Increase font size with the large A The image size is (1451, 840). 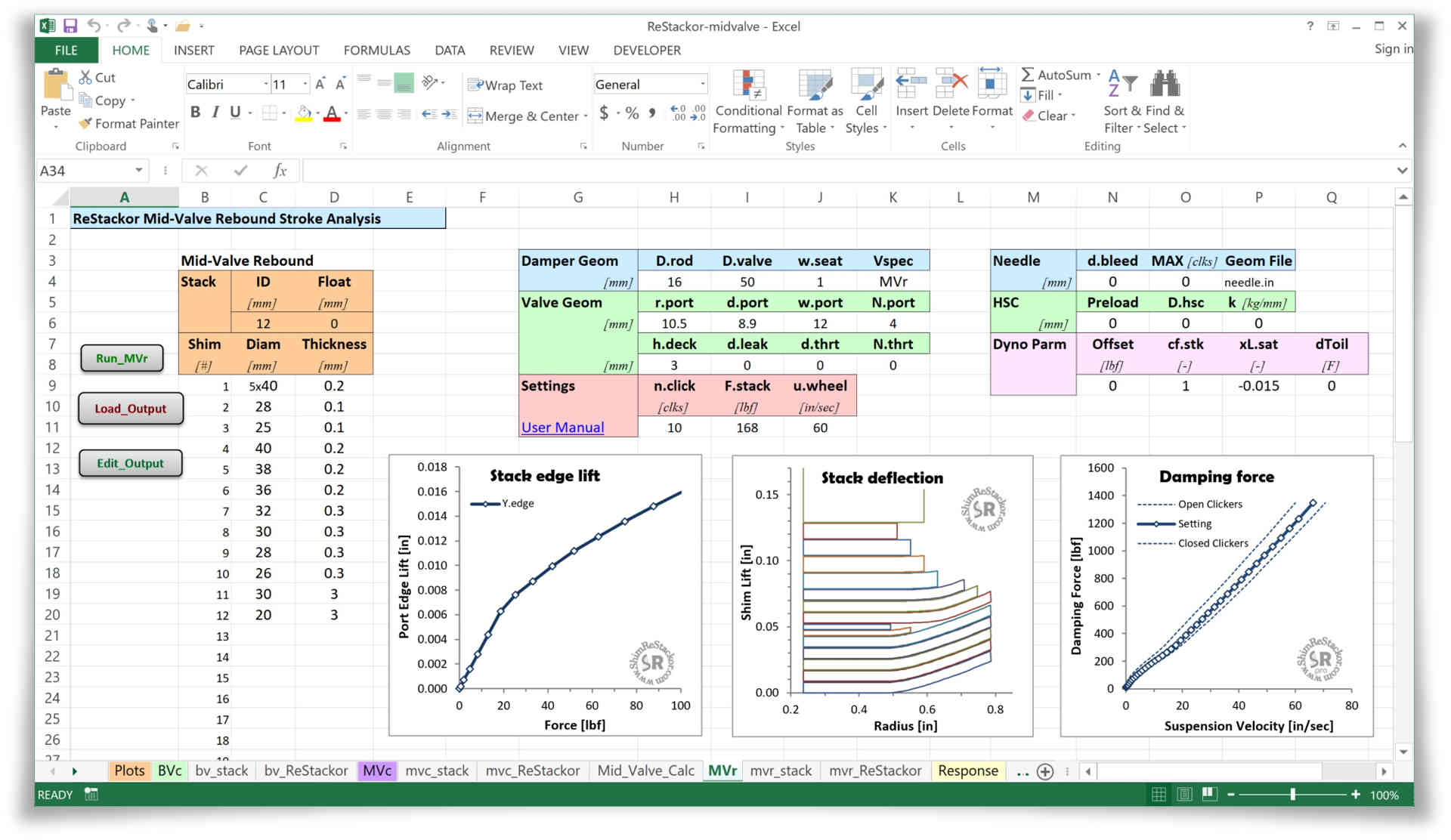(320, 84)
